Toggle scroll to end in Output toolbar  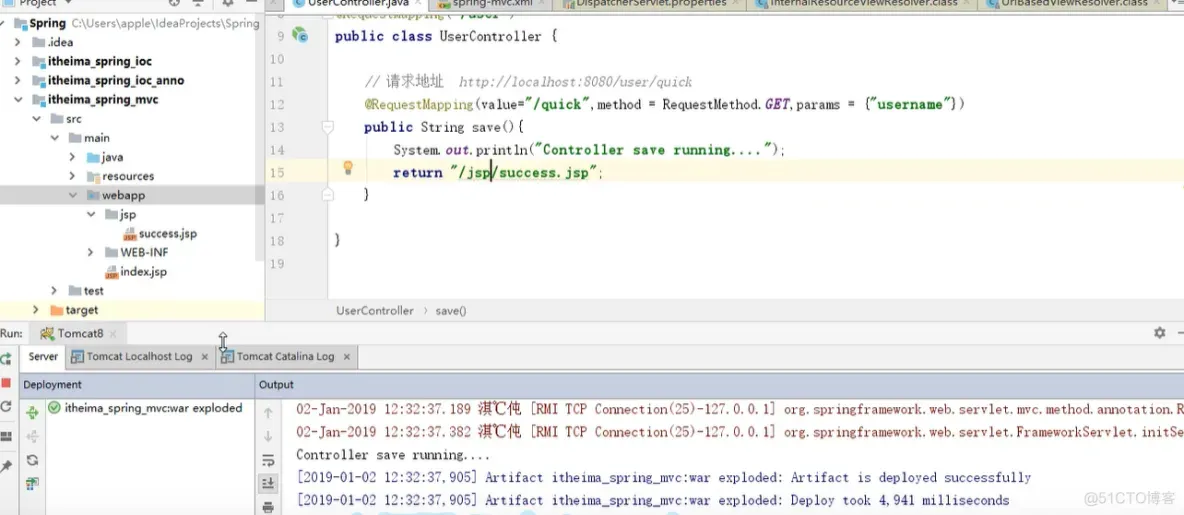pos(268,483)
